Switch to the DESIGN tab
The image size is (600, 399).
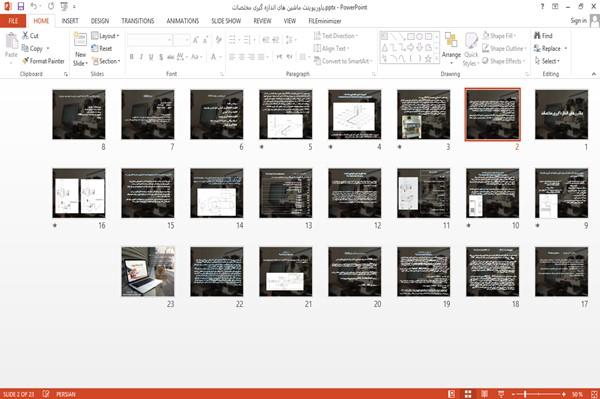[100, 21]
